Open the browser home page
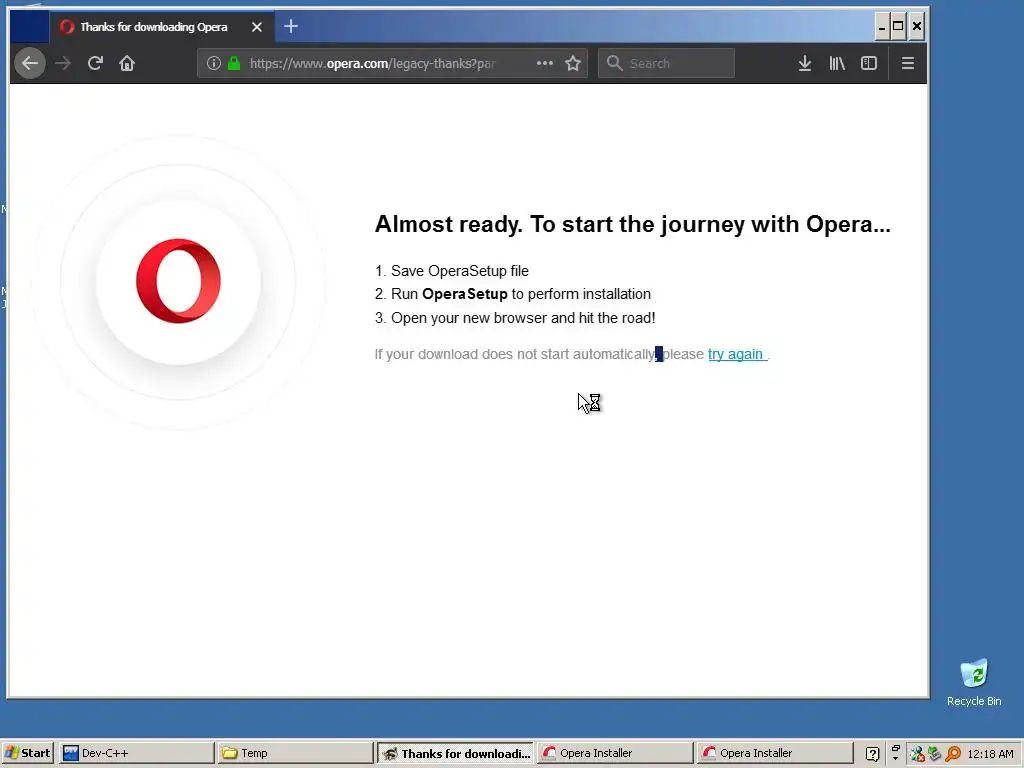The width and height of the screenshot is (1024, 768). click(x=127, y=63)
